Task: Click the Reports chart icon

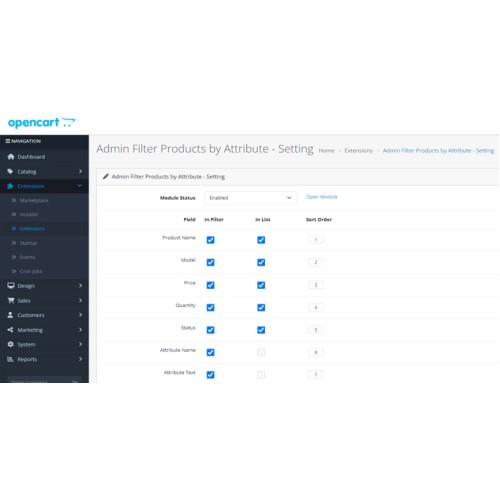Action: [10, 359]
